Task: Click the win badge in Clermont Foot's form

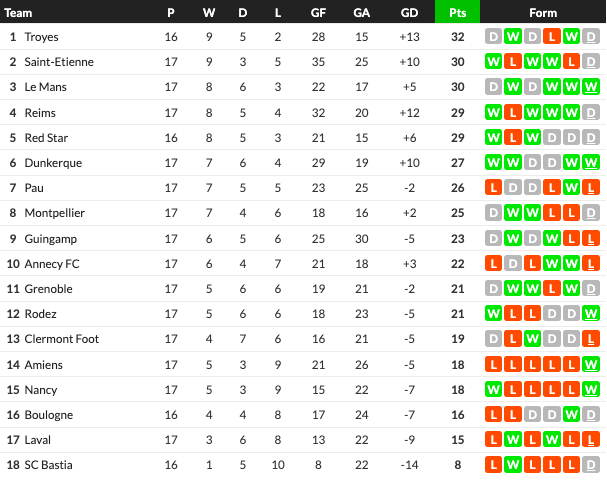Action: coord(533,338)
